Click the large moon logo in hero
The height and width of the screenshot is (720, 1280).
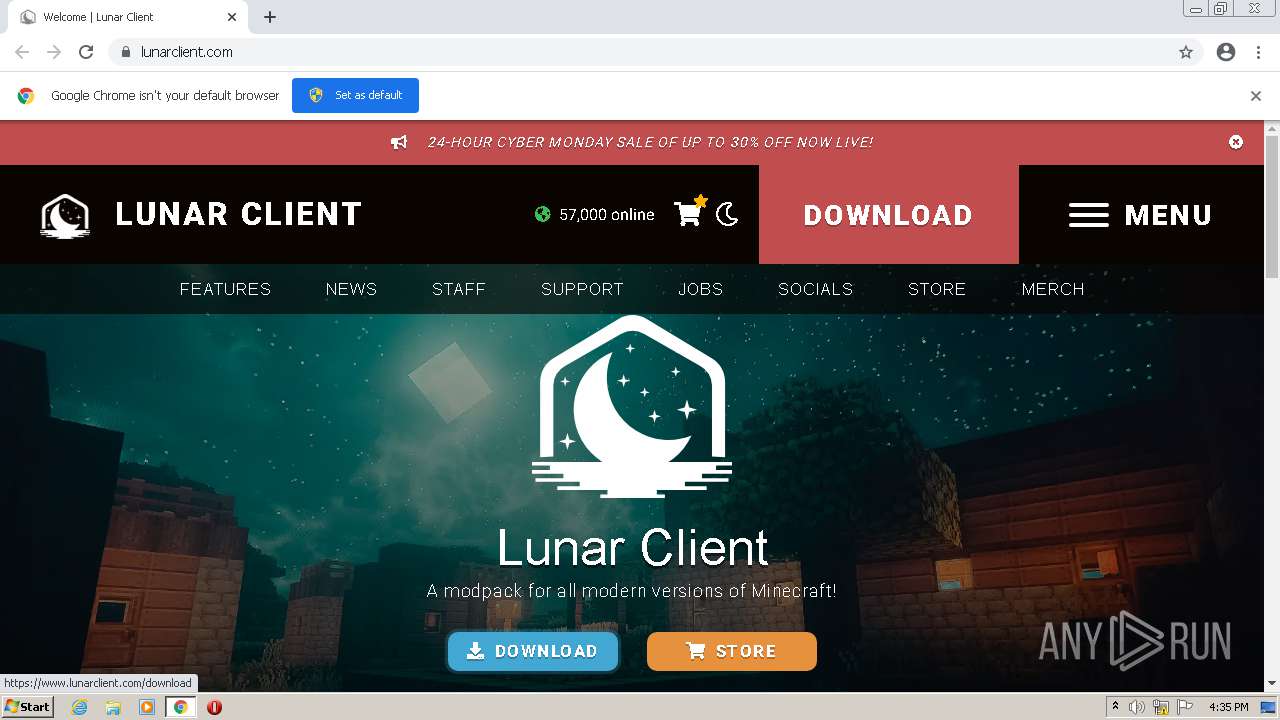coord(632,406)
